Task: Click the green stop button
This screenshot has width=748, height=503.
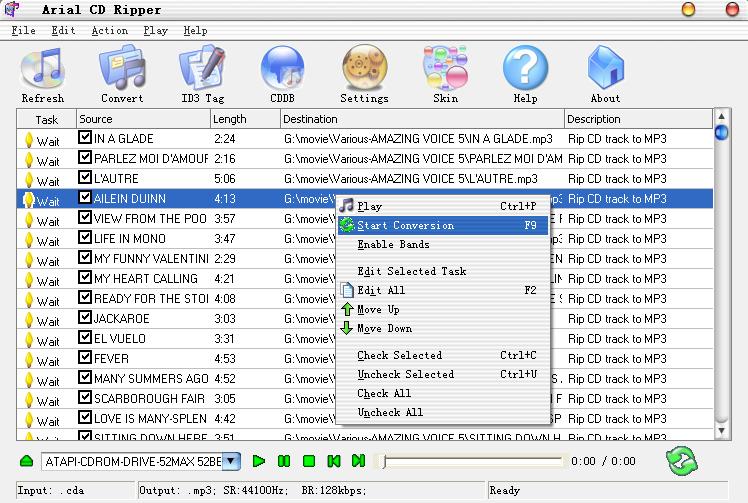Action: coord(309,461)
